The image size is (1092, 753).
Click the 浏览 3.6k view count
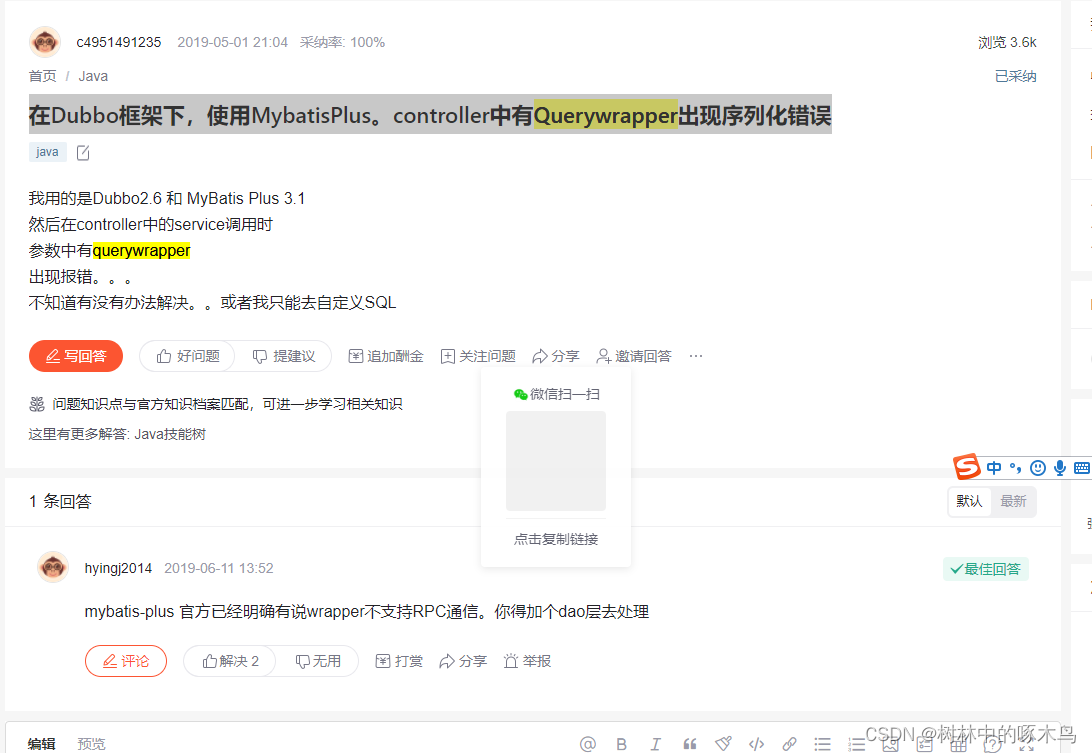click(x=1007, y=42)
